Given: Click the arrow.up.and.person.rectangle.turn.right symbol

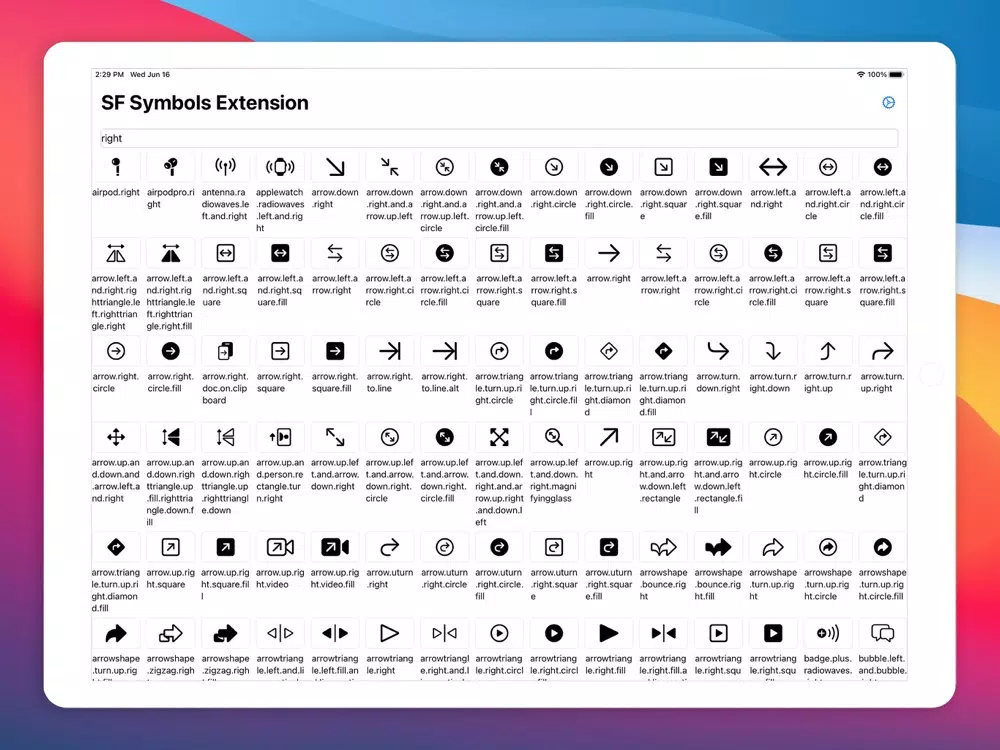Looking at the screenshot, I should point(280,438).
